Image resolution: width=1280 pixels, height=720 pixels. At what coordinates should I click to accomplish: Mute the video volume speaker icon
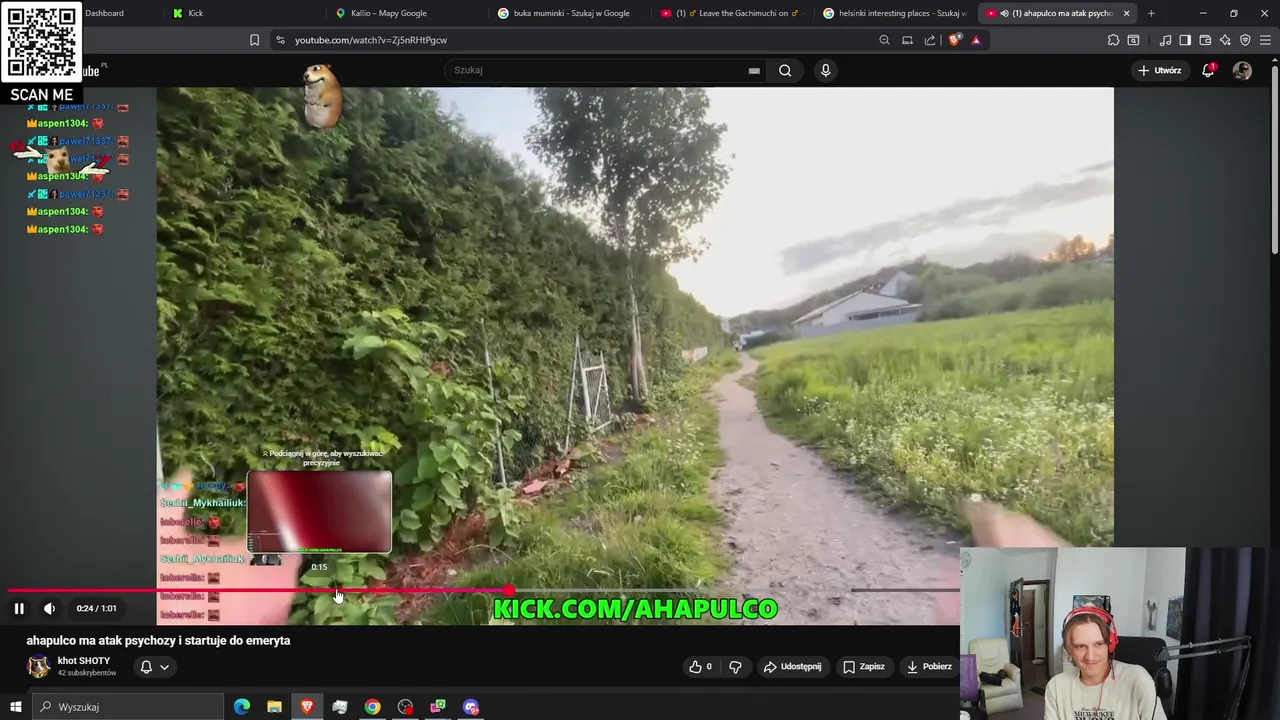49,608
